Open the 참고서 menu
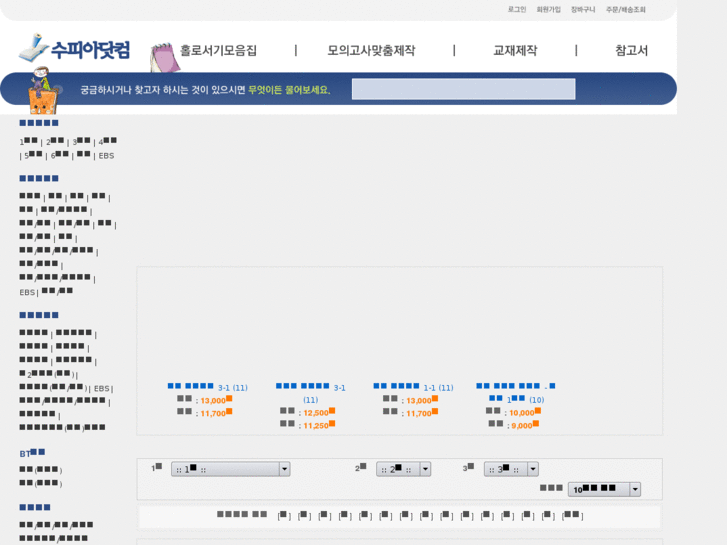Image resolution: width=727 pixels, height=545 pixels. point(631,50)
